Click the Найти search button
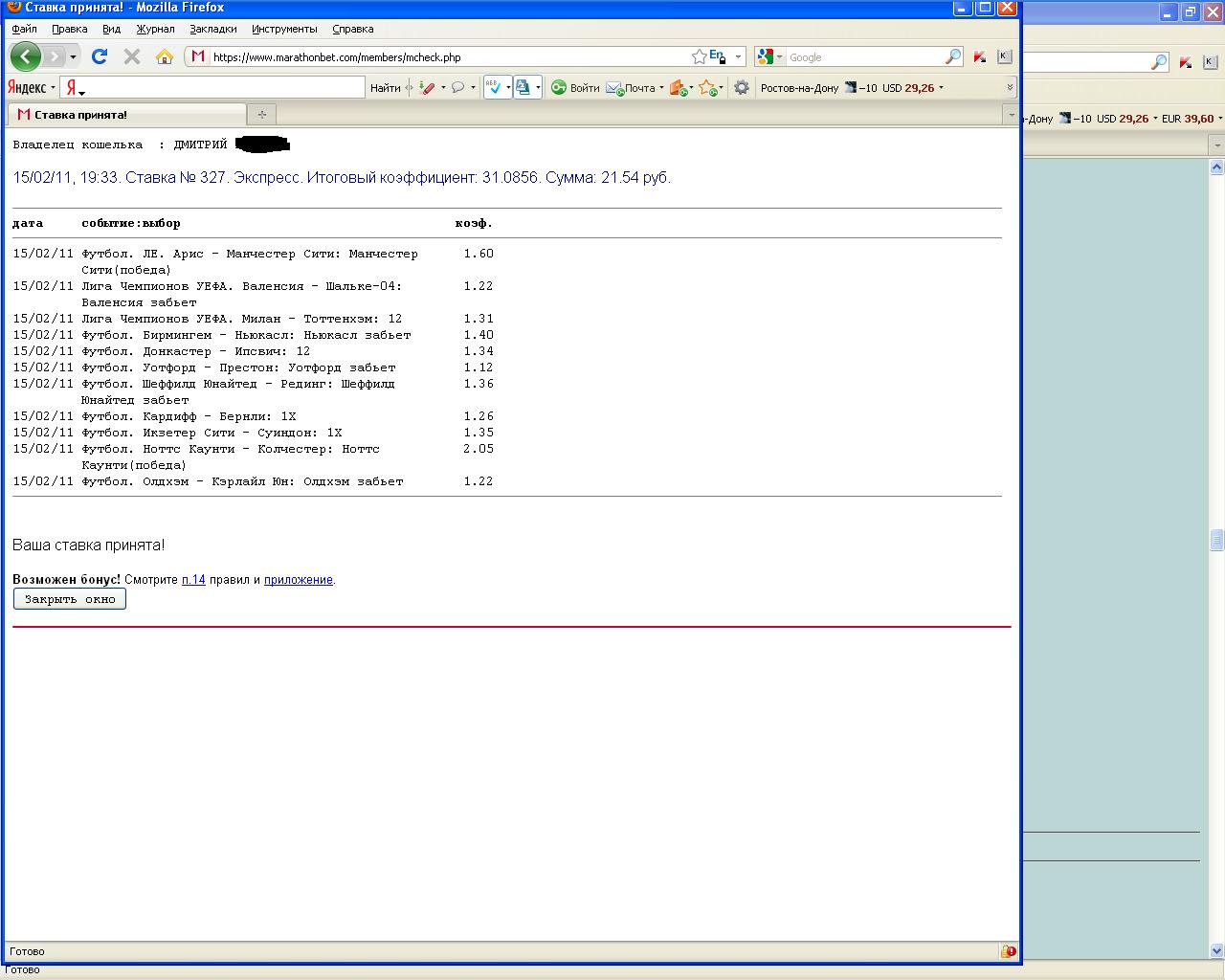Image resolution: width=1225 pixels, height=980 pixels. coord(385,88)
